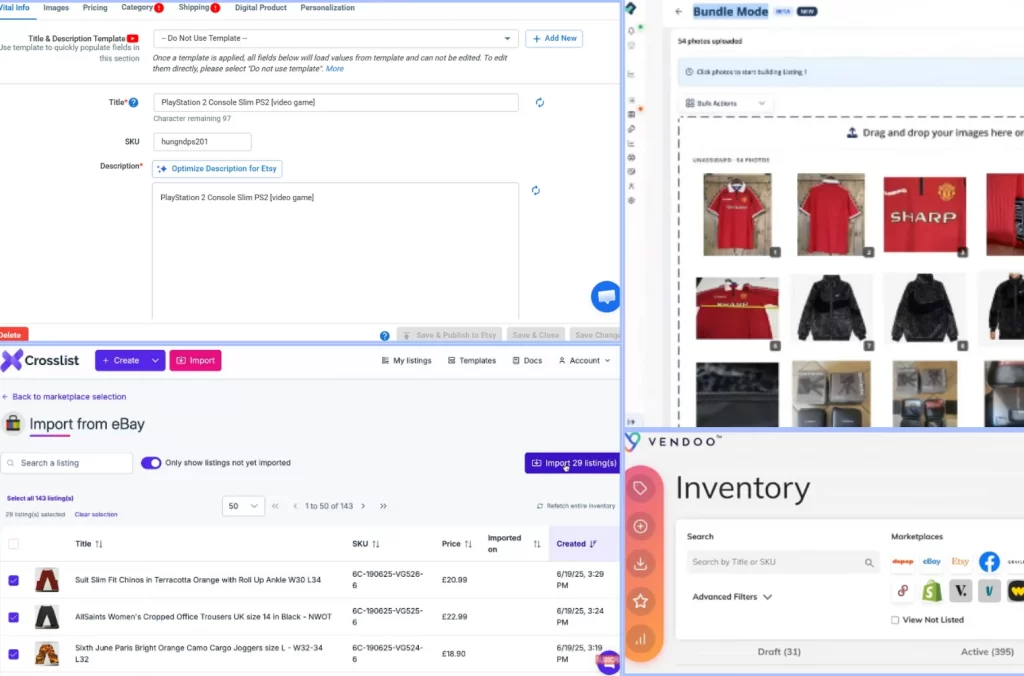Image resolution: width=1024 pixels, height=676 pixels.
Task: Select the SHARP logo jersey close-up thumbnail
Action: pyautogui.click(x=925, y=215)
